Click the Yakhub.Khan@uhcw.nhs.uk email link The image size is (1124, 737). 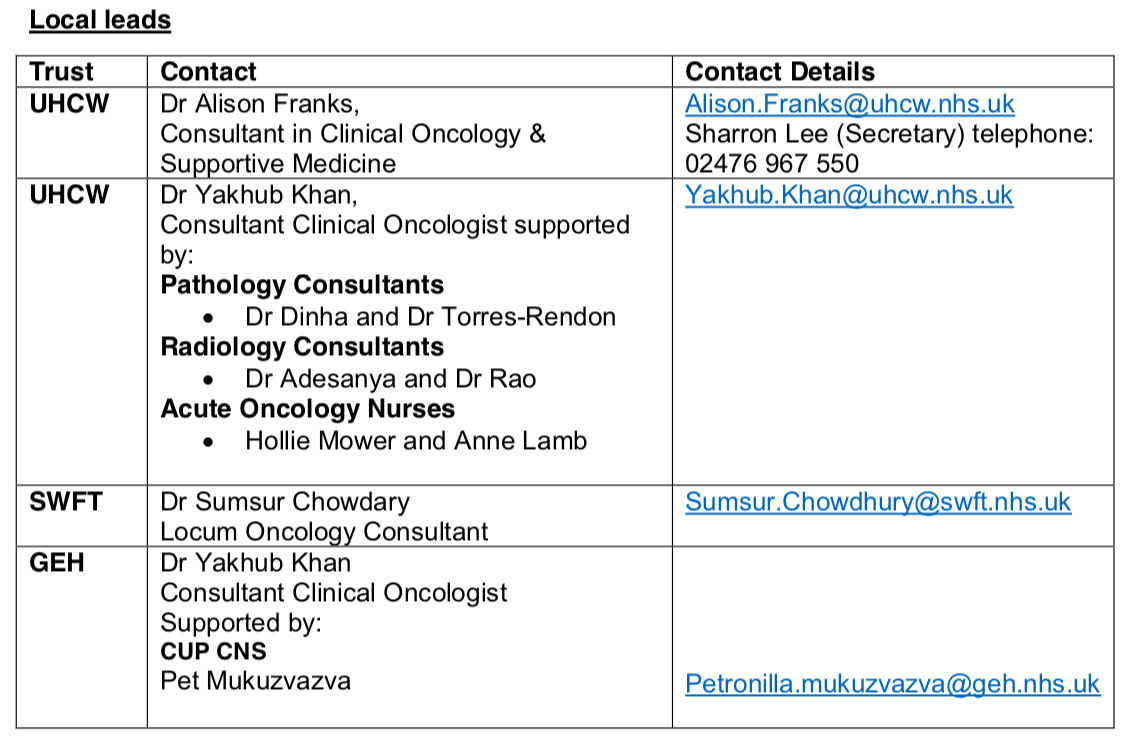coord(848,195)
